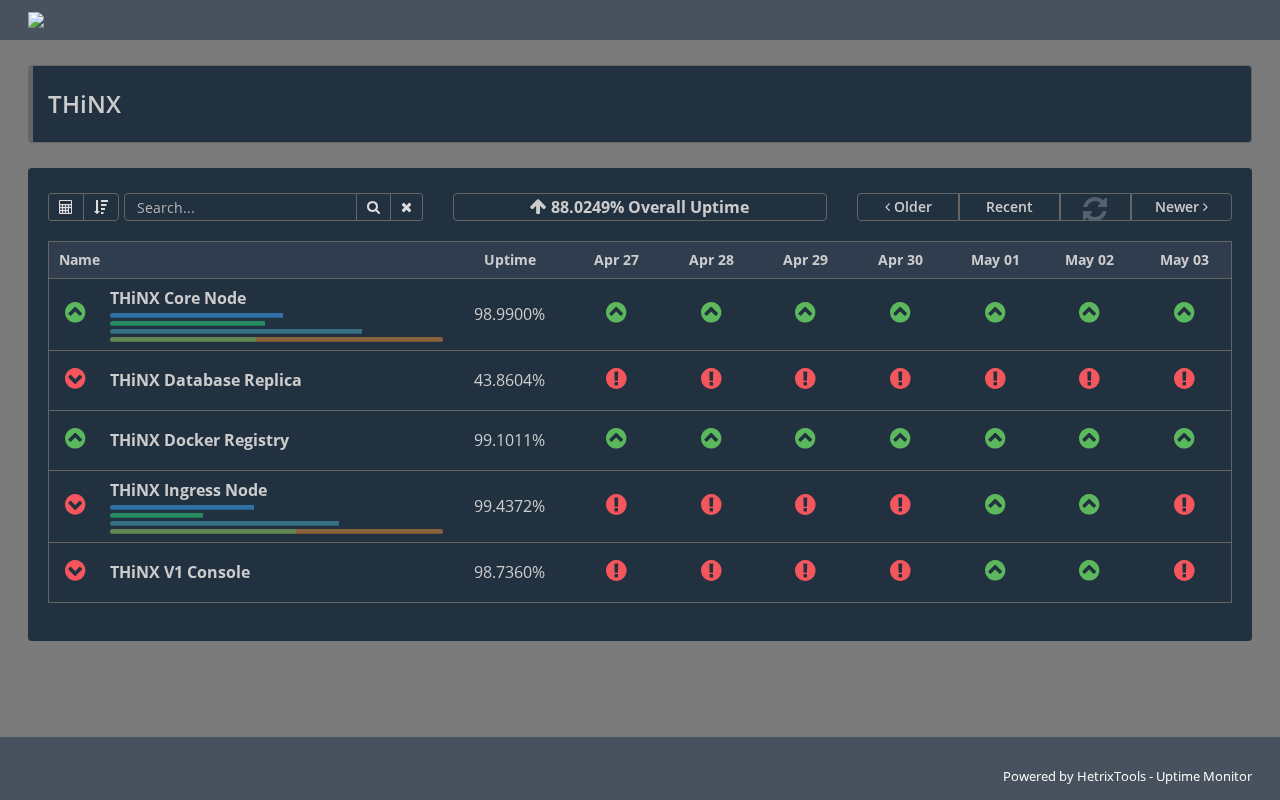Screen dimensions: 1280x800
Task: Go to Newer uptime dates
Action: 1181,207
